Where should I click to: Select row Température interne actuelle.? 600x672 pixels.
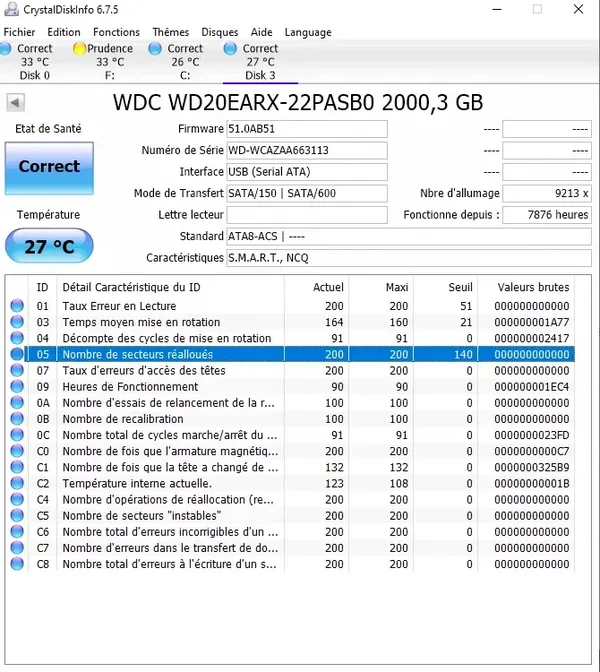(x=291, y=483)
